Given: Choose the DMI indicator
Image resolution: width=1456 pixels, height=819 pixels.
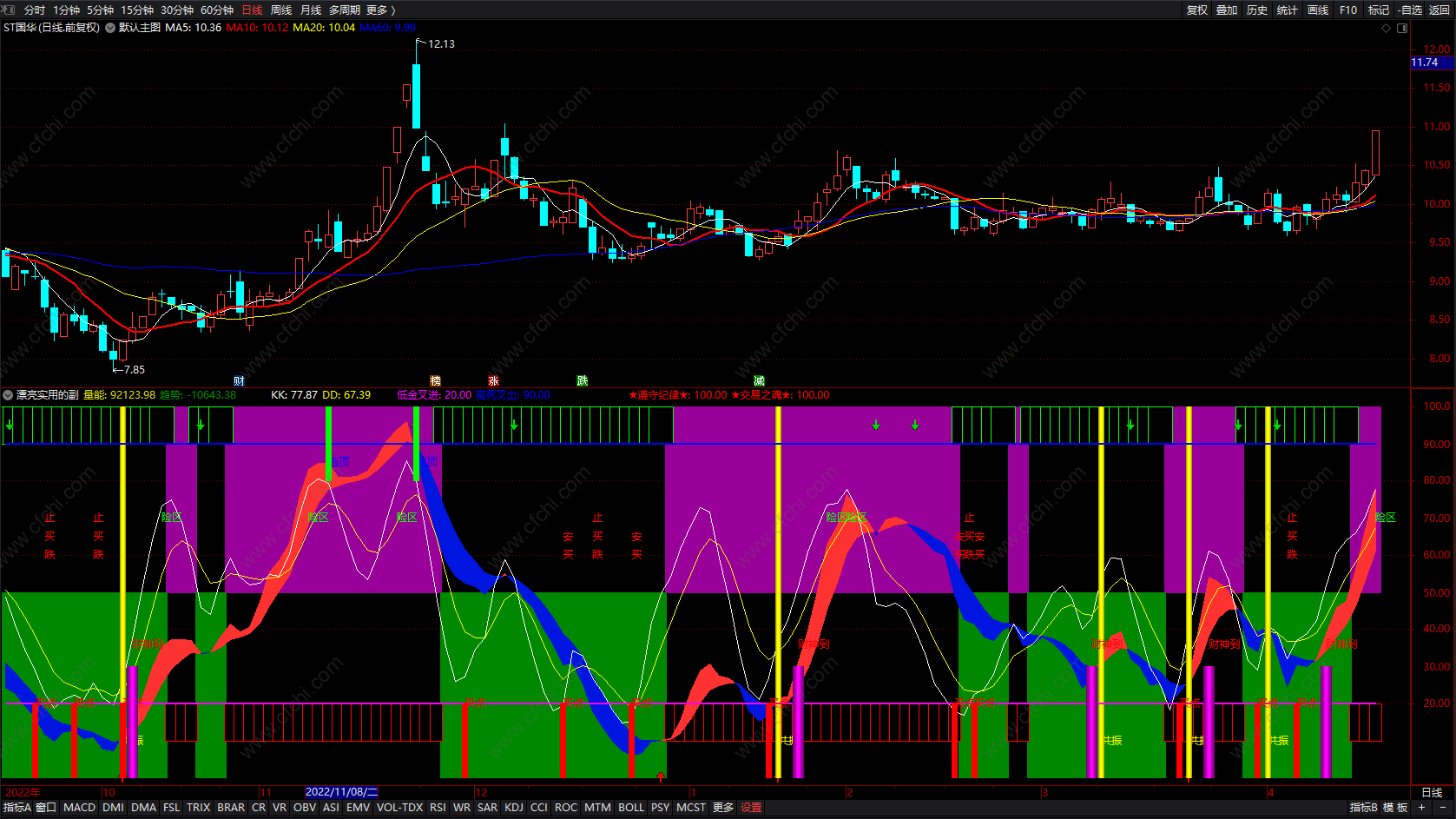Looking at the screenshot, I should click(113, 808).
